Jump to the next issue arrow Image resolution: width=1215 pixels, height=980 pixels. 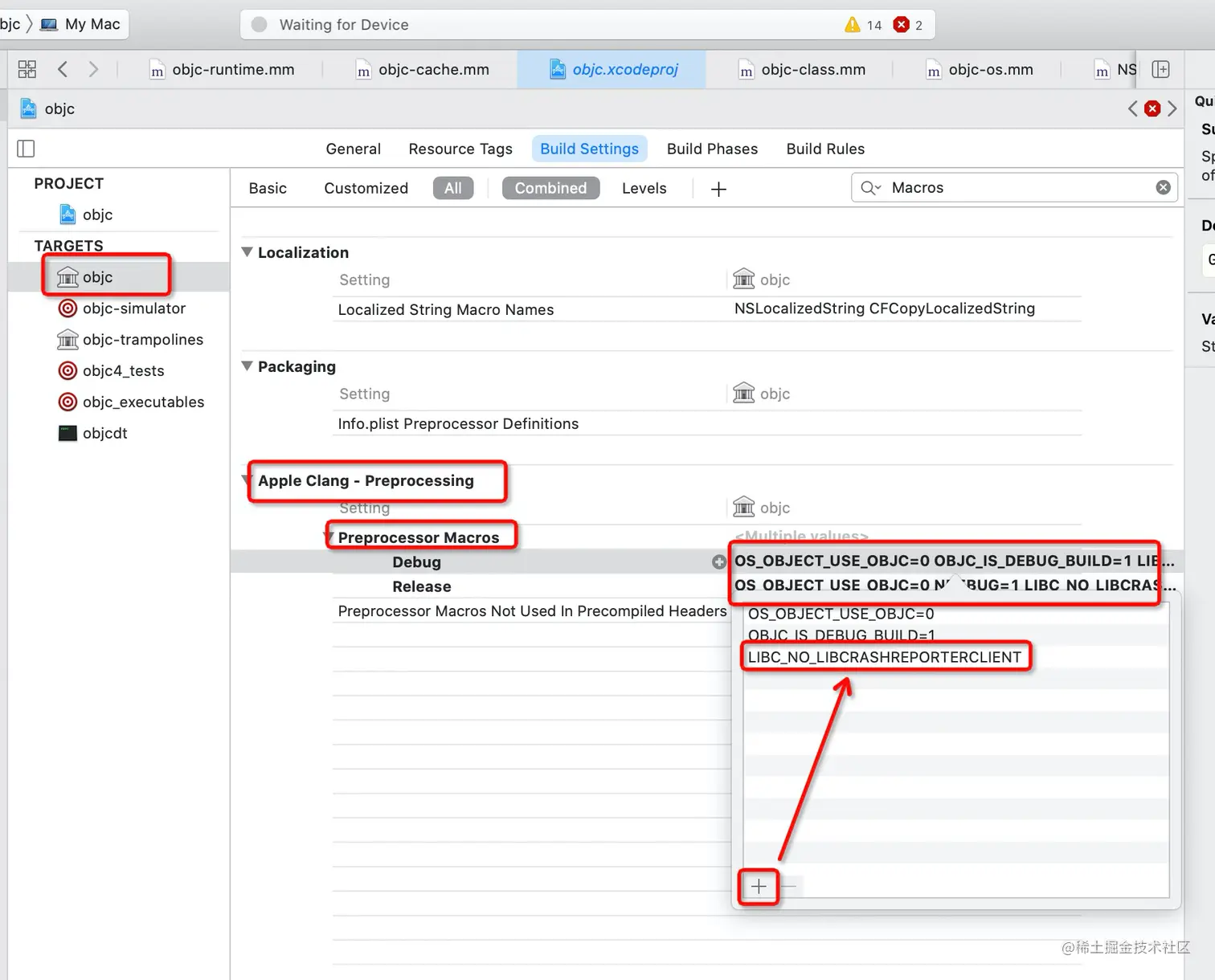tap(1172, 108)
